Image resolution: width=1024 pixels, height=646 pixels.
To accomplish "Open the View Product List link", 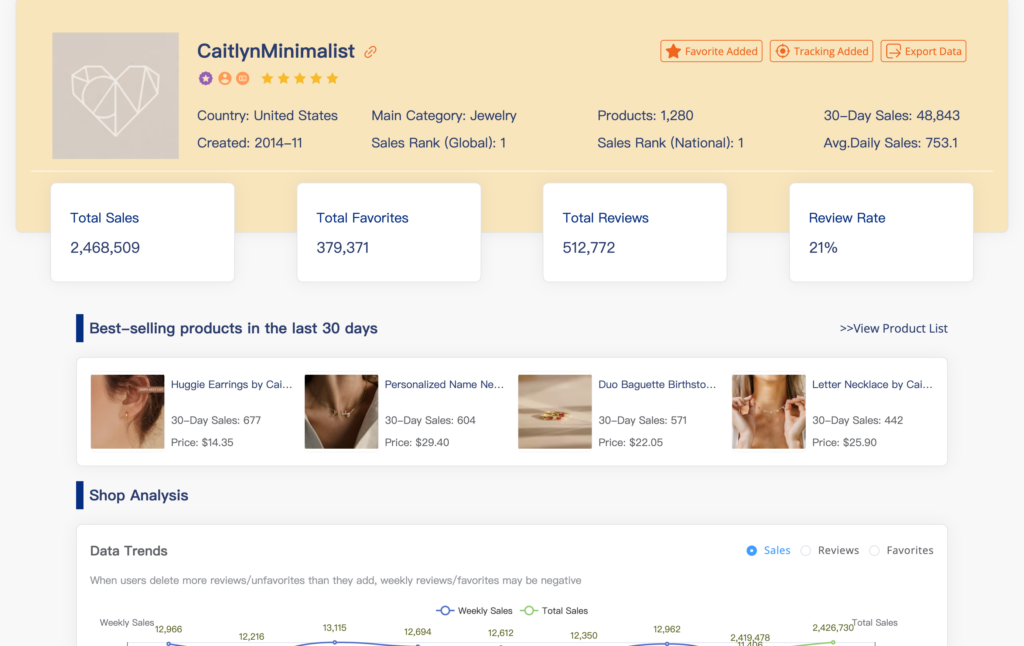I will [x=893, y=328].
